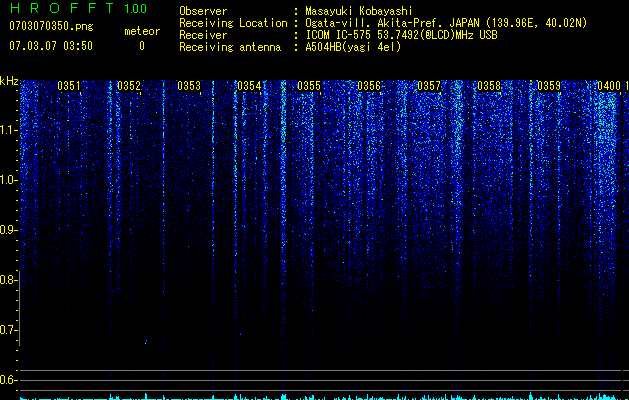This screenshot has width=629, height=400.
Task: Click the 0.9 frequency axis label
Action: click(7, 230)
